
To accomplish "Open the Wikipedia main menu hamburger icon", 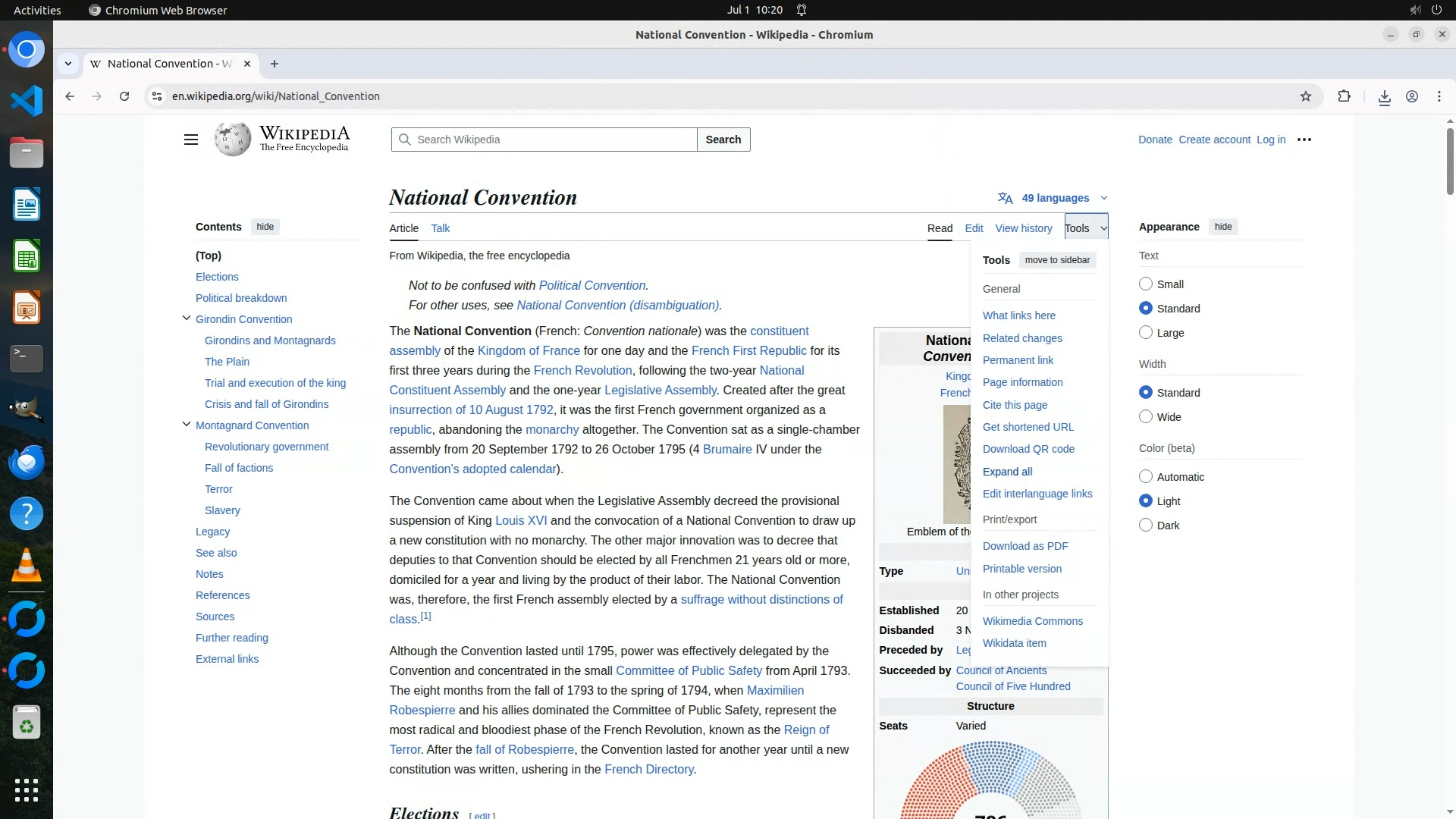I will tap(191, 140).
